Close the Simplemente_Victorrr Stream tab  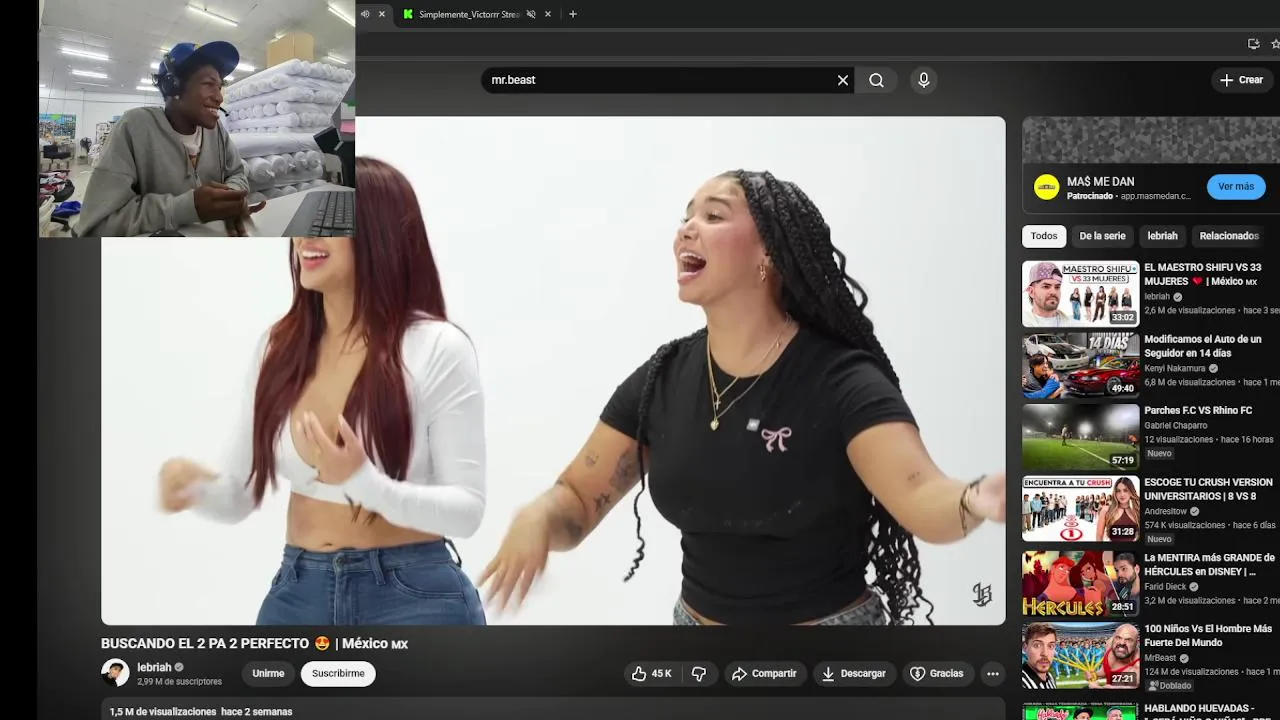548,14
